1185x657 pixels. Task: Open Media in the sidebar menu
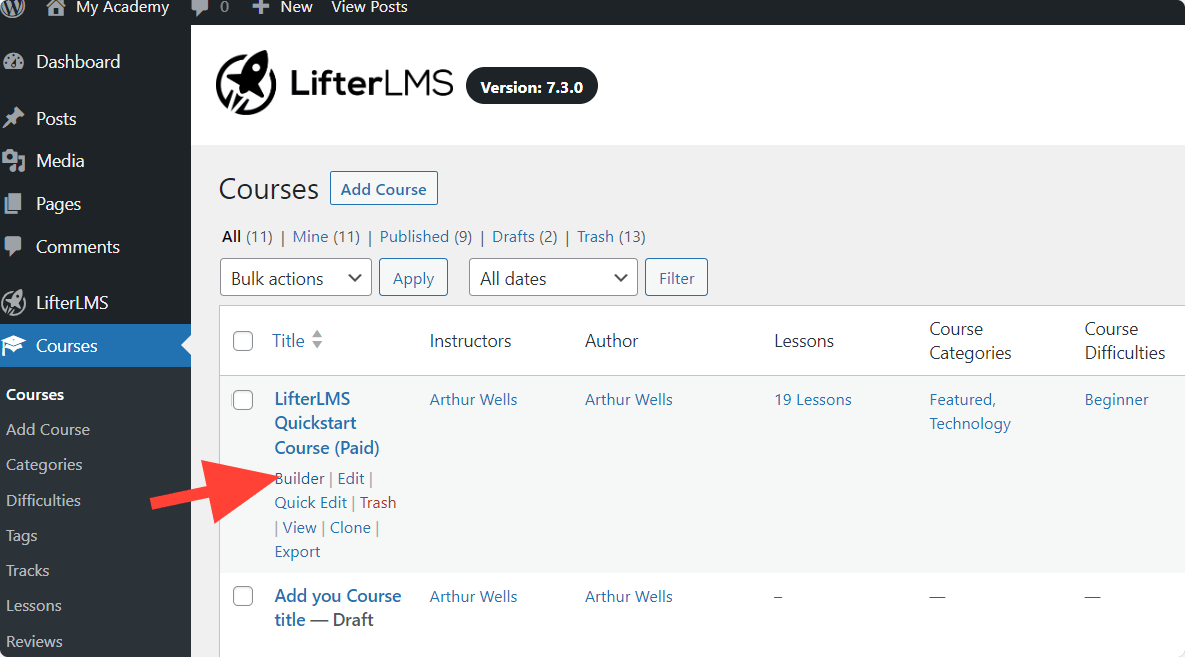[x=60, y=161]
